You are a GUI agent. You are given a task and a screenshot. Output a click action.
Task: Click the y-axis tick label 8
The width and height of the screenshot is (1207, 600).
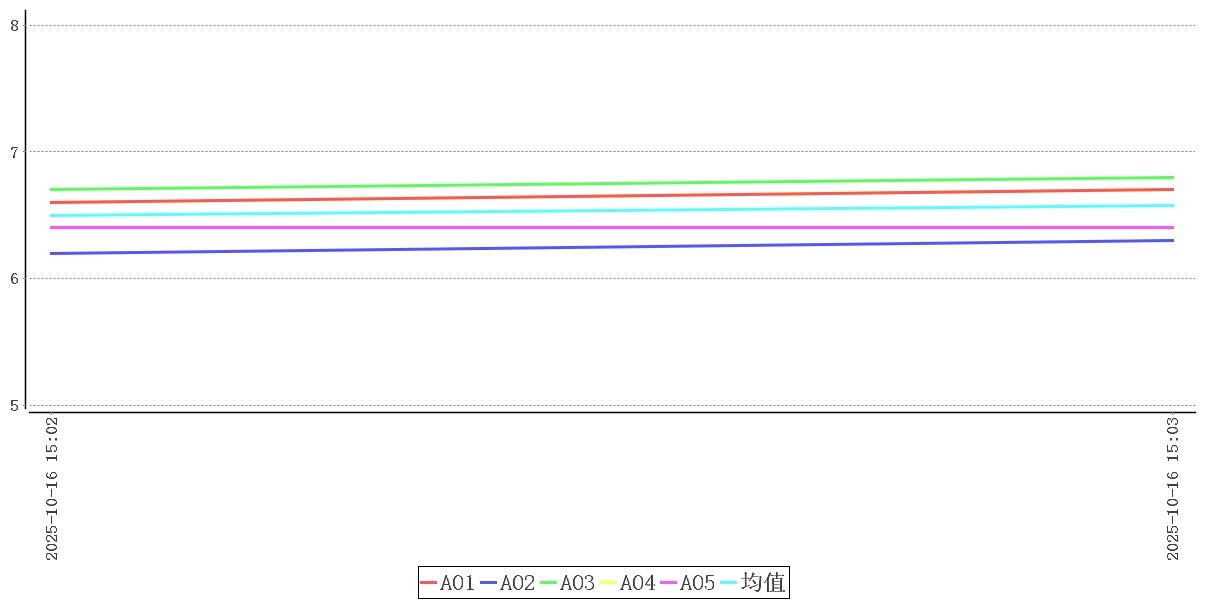click(15, 26)
